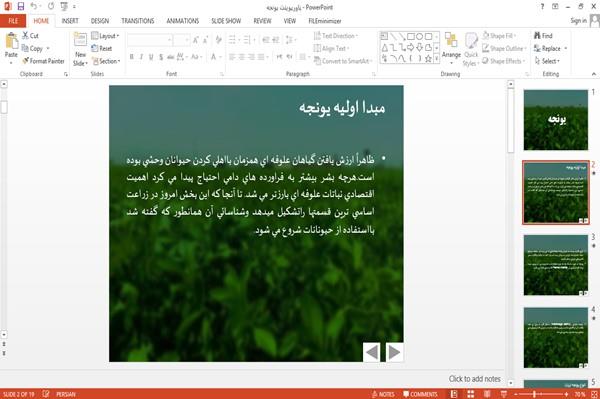Switch to the DESIGN tab

100,21
